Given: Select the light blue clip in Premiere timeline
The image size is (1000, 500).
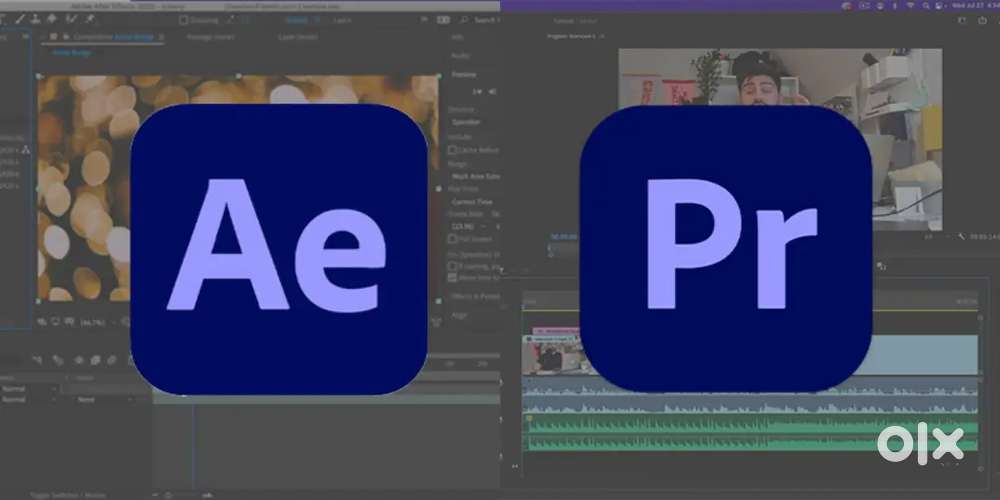Looking at the screenshot, I should [x=925, y=355].
